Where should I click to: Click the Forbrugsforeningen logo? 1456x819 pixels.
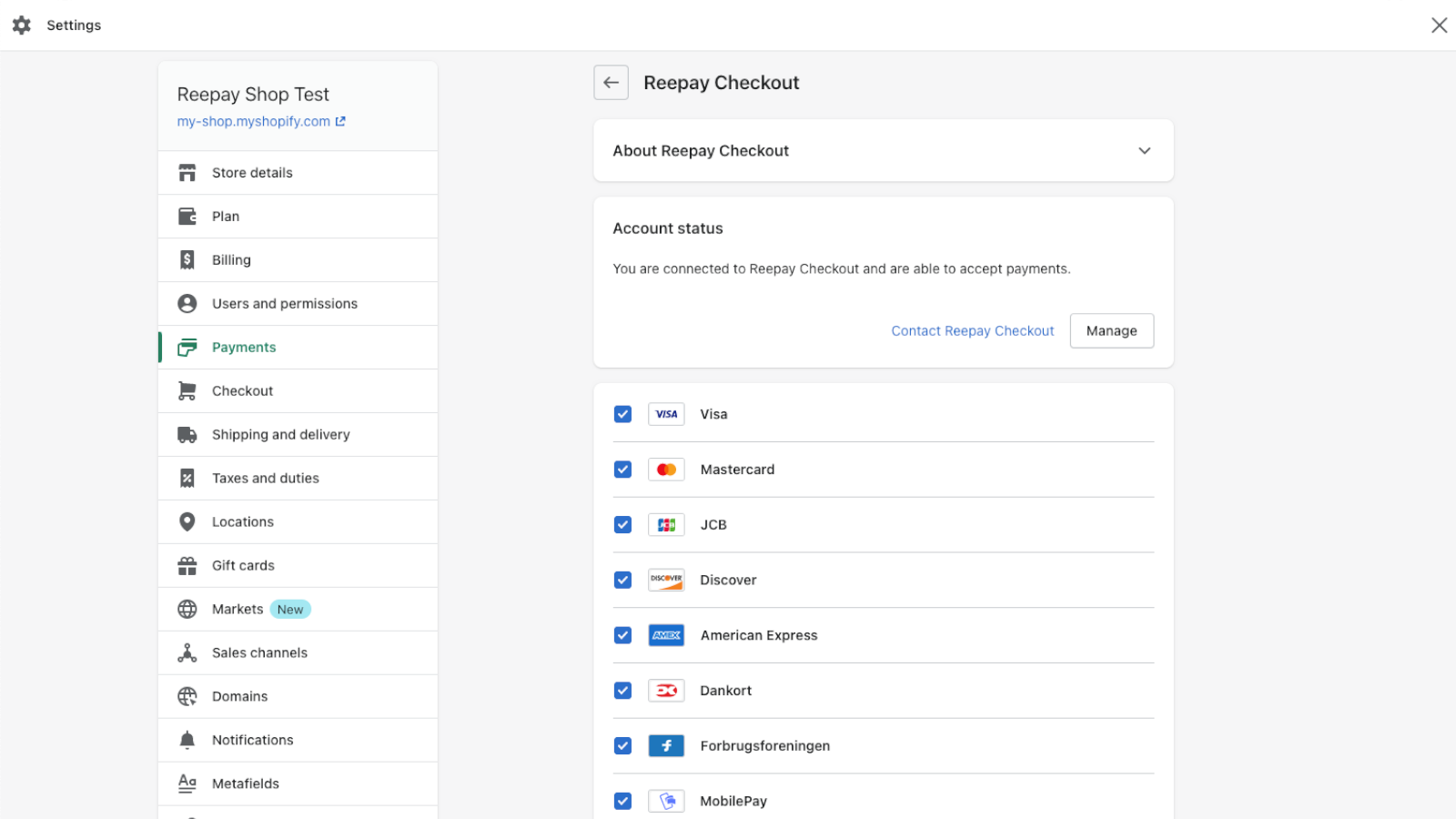click(x=666, y=746)
